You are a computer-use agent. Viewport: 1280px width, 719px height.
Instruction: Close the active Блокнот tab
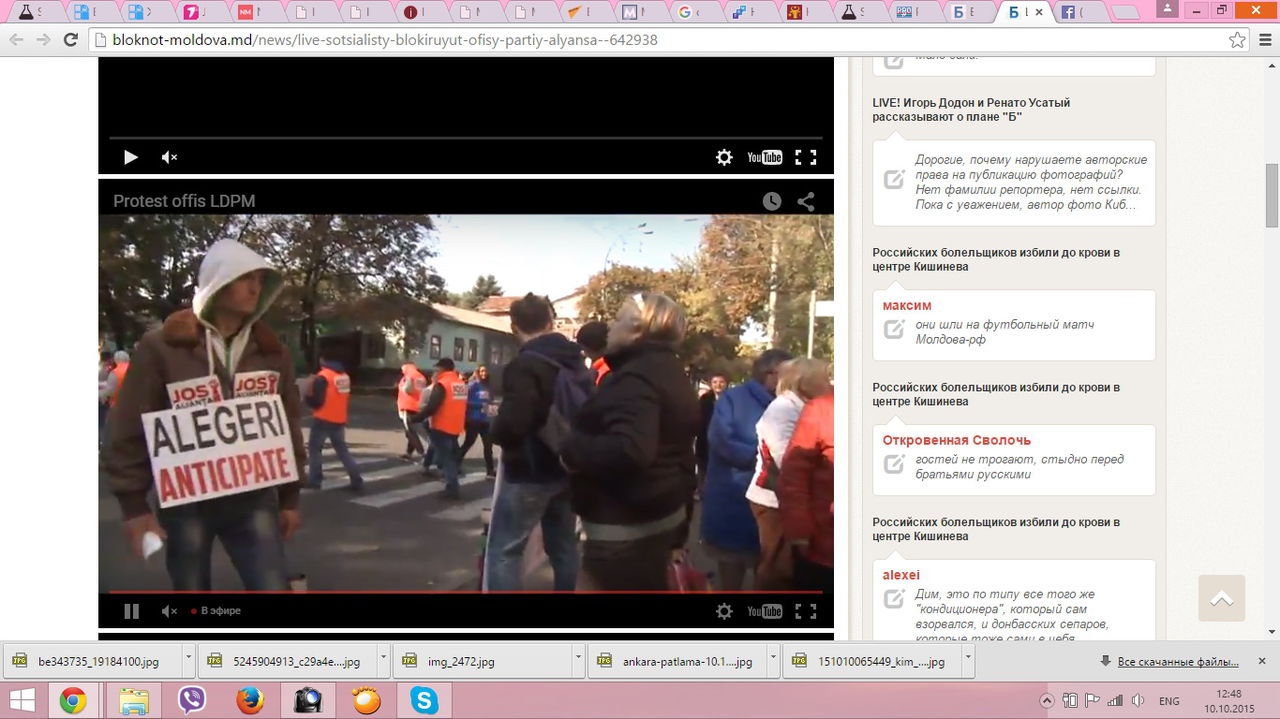coord(1038,12)
